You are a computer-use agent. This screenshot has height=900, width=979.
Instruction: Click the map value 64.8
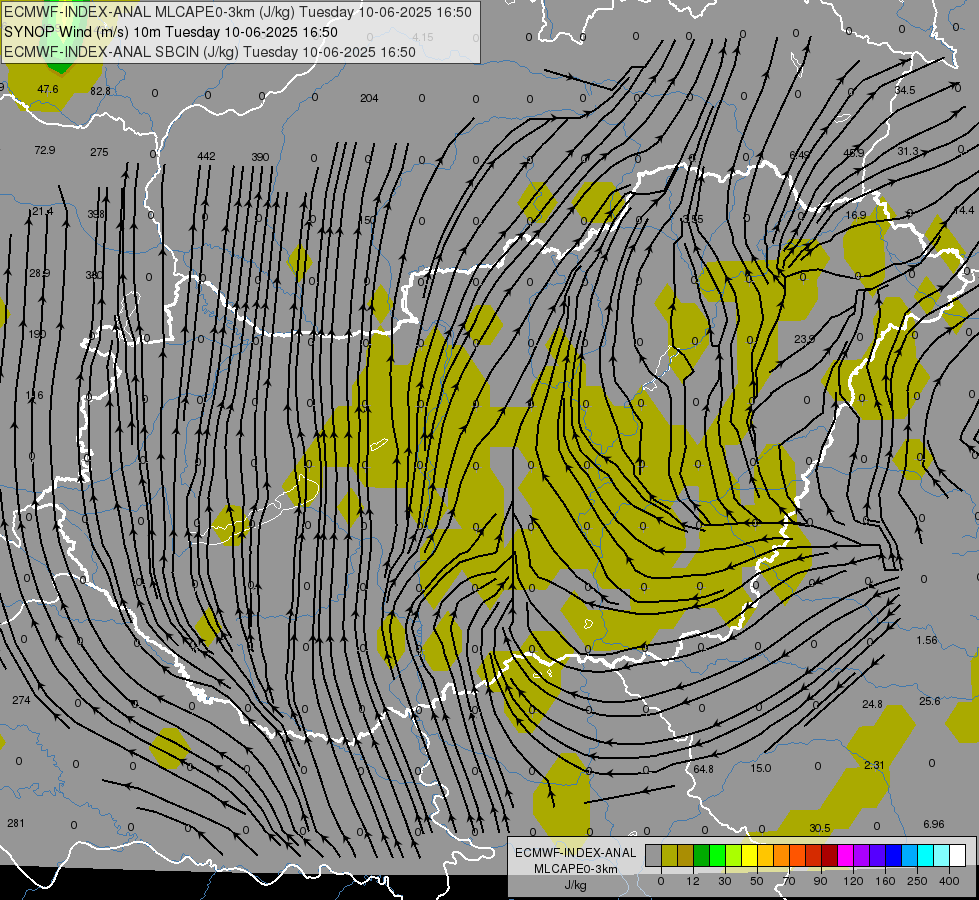coord(703,769)
